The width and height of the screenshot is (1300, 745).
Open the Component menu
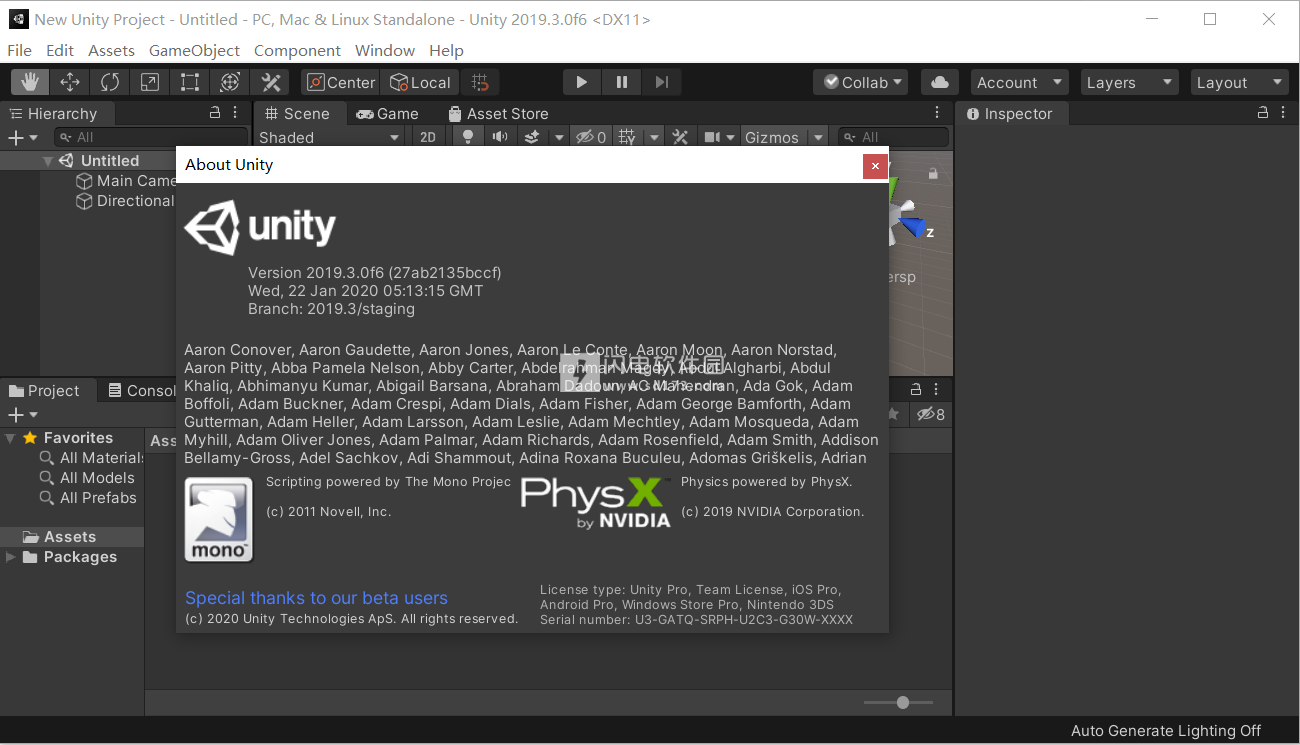click(x=297, y=50)
